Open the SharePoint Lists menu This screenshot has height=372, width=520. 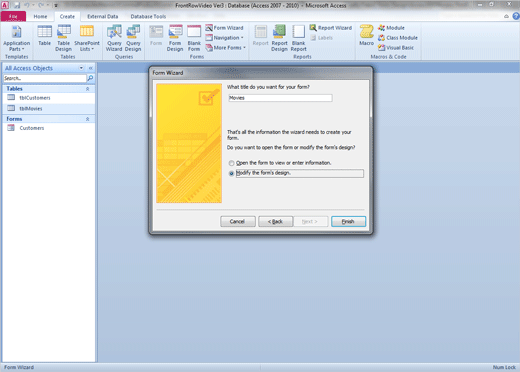(87, 38)
